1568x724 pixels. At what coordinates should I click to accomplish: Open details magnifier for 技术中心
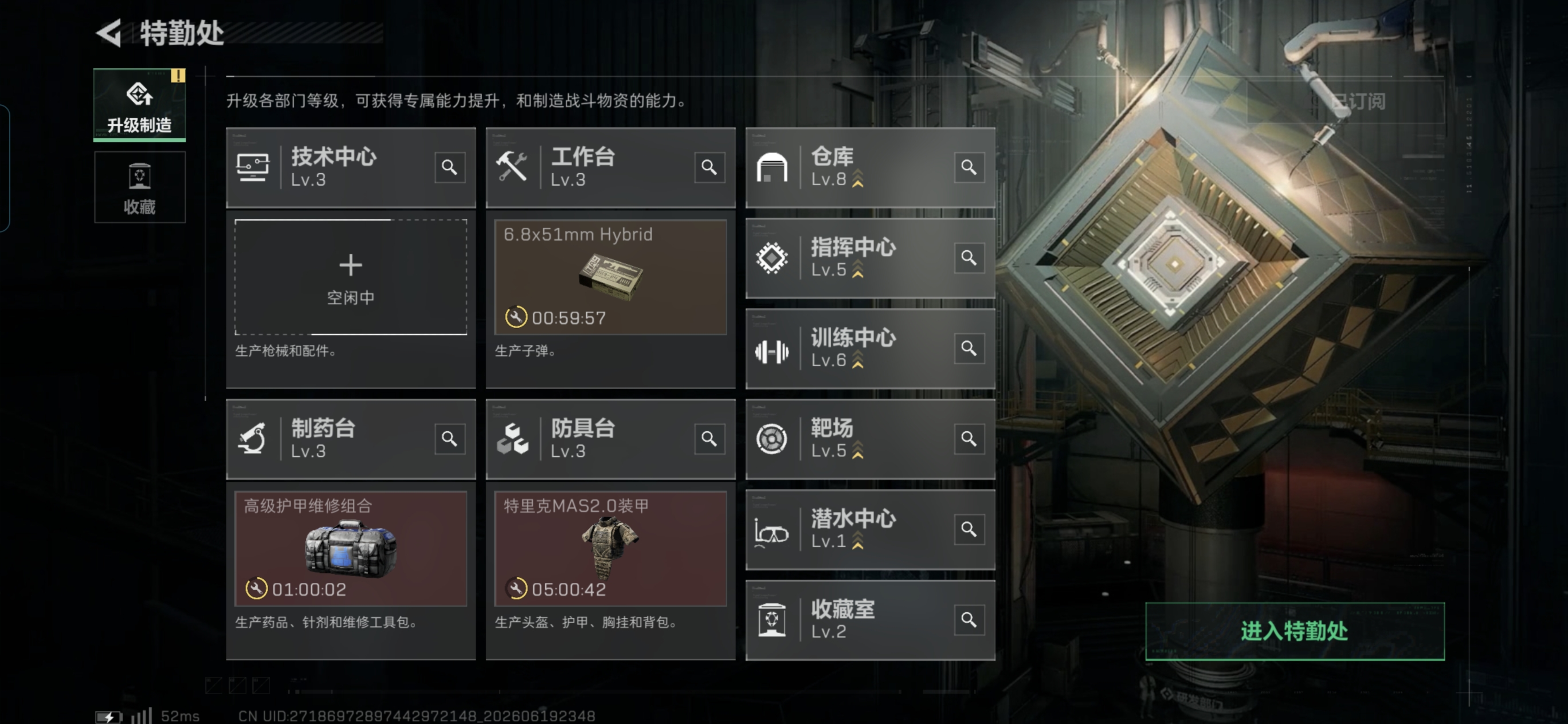click(x=450, y=167)
